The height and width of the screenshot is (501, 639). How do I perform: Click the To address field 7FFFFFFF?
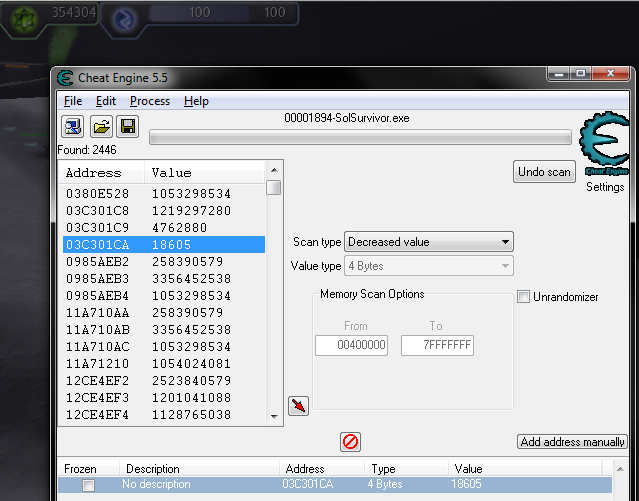[437, 345]
